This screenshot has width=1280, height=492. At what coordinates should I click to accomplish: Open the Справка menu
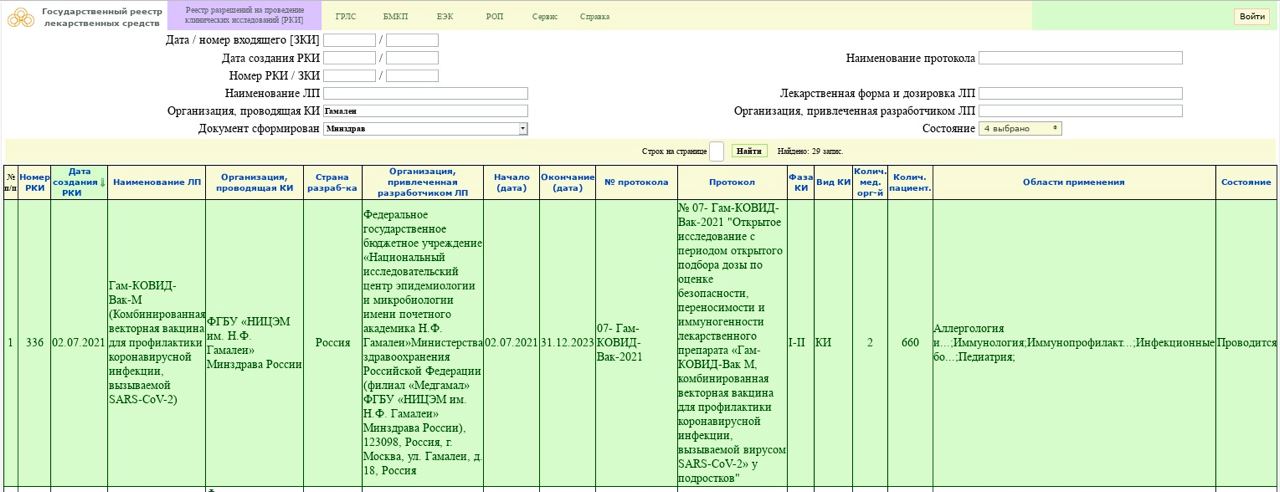[595, 17]
